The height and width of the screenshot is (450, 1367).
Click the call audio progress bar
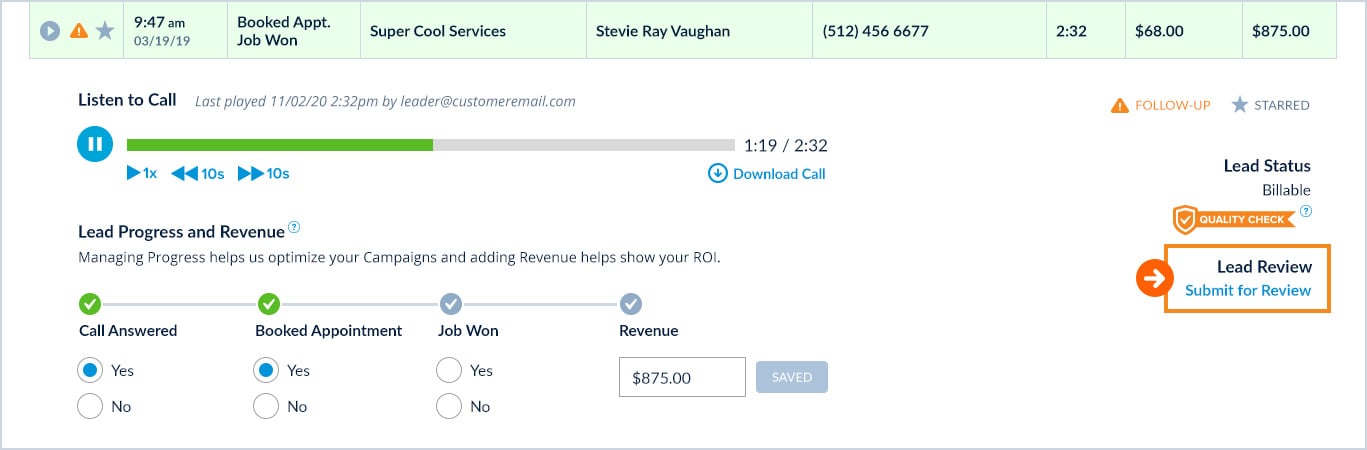click(x=430, y=145)
